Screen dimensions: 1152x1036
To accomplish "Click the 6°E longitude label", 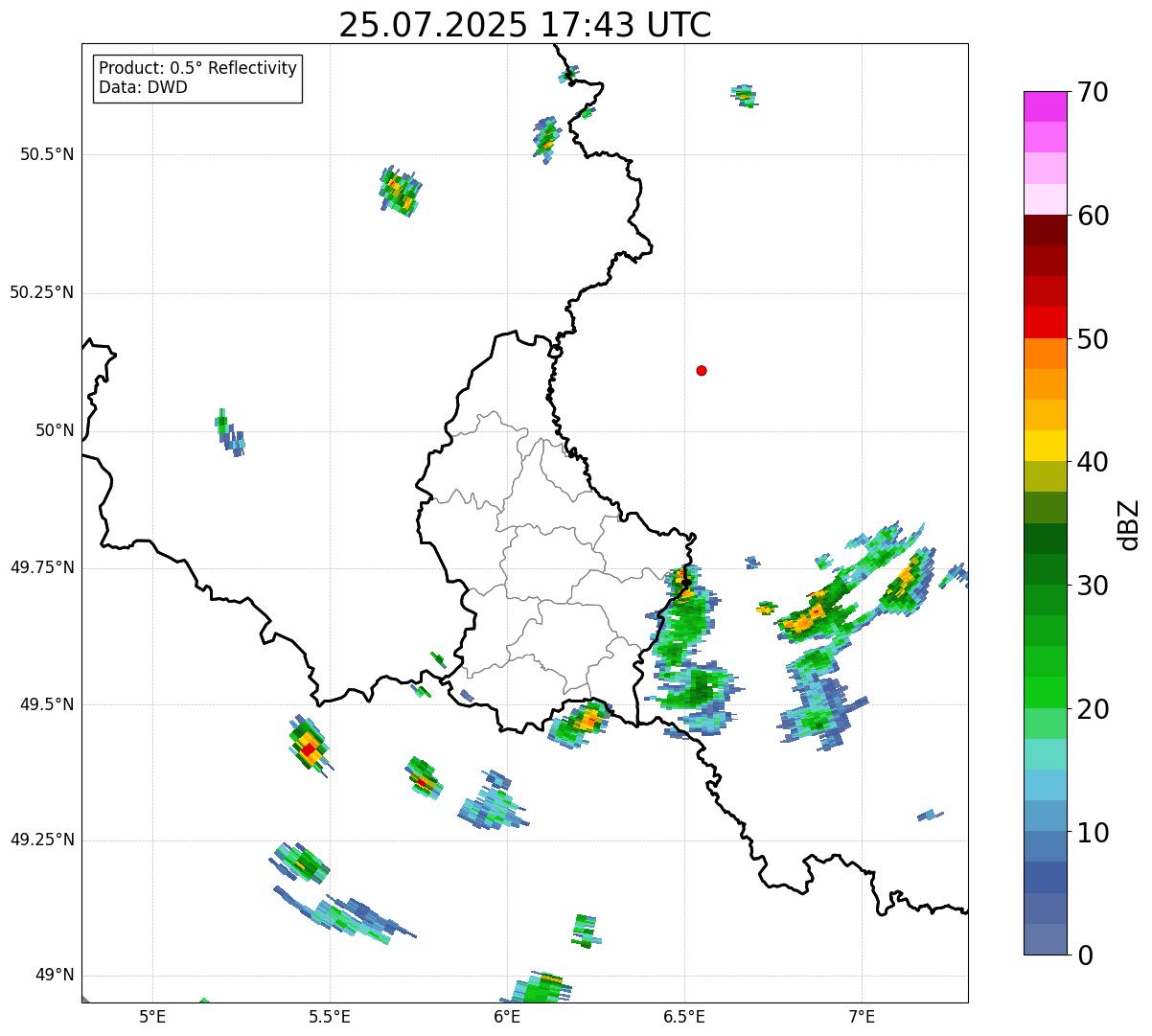I will [x=507, y=1017].
